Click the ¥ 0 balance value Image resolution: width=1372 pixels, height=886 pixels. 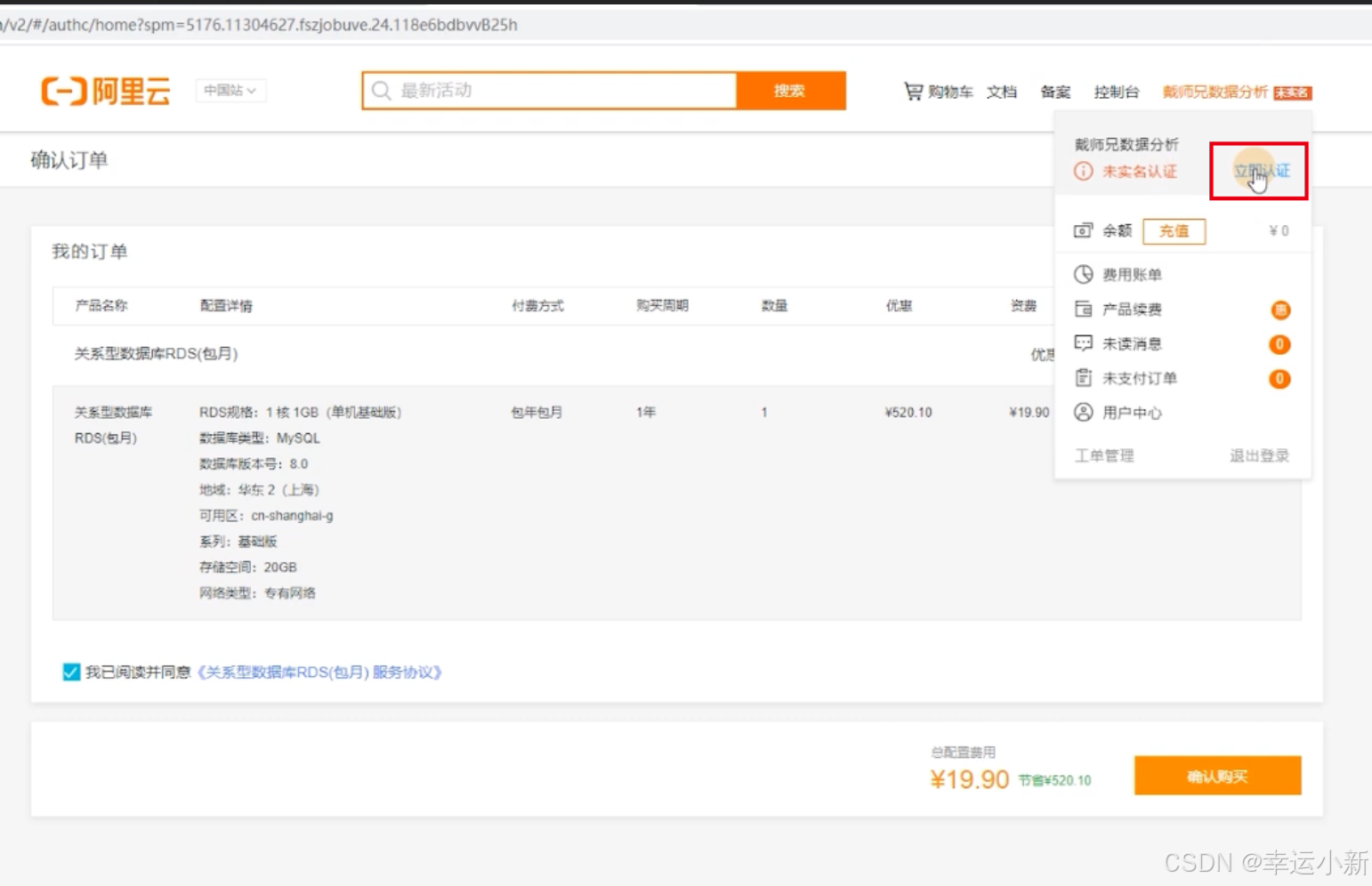1279,231
